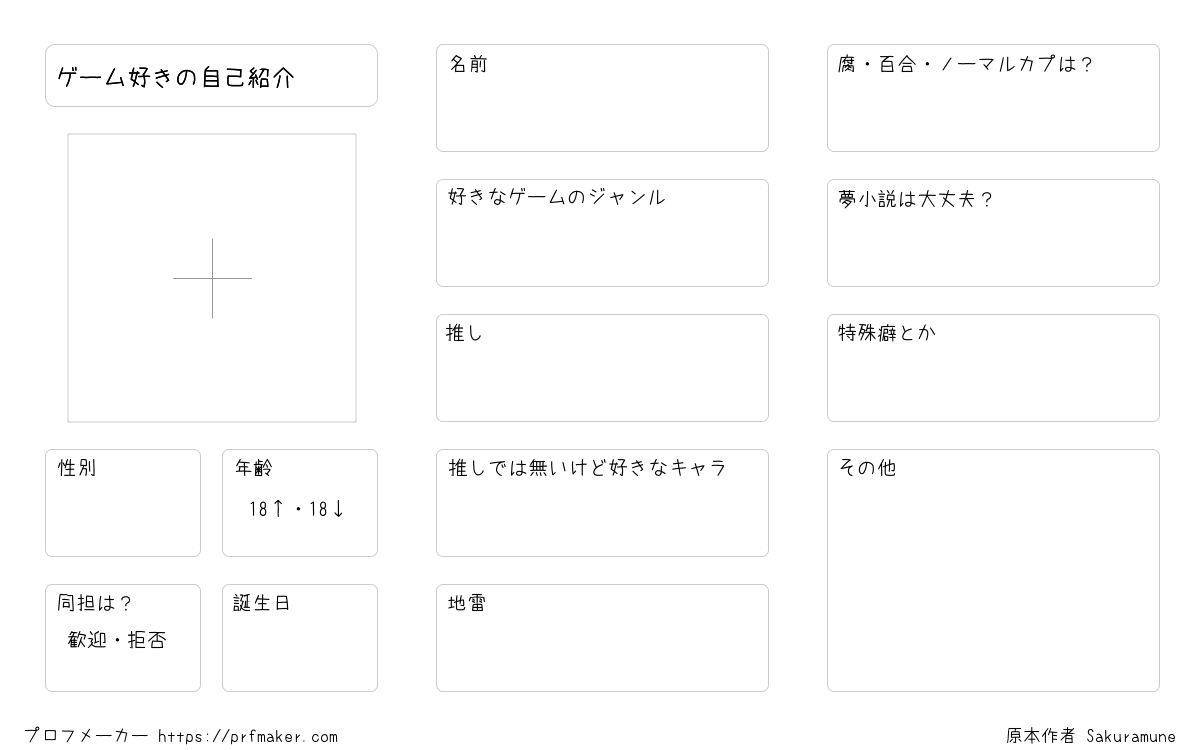Click the ゲーム好きの自己紹介 title box

point(211,75)
